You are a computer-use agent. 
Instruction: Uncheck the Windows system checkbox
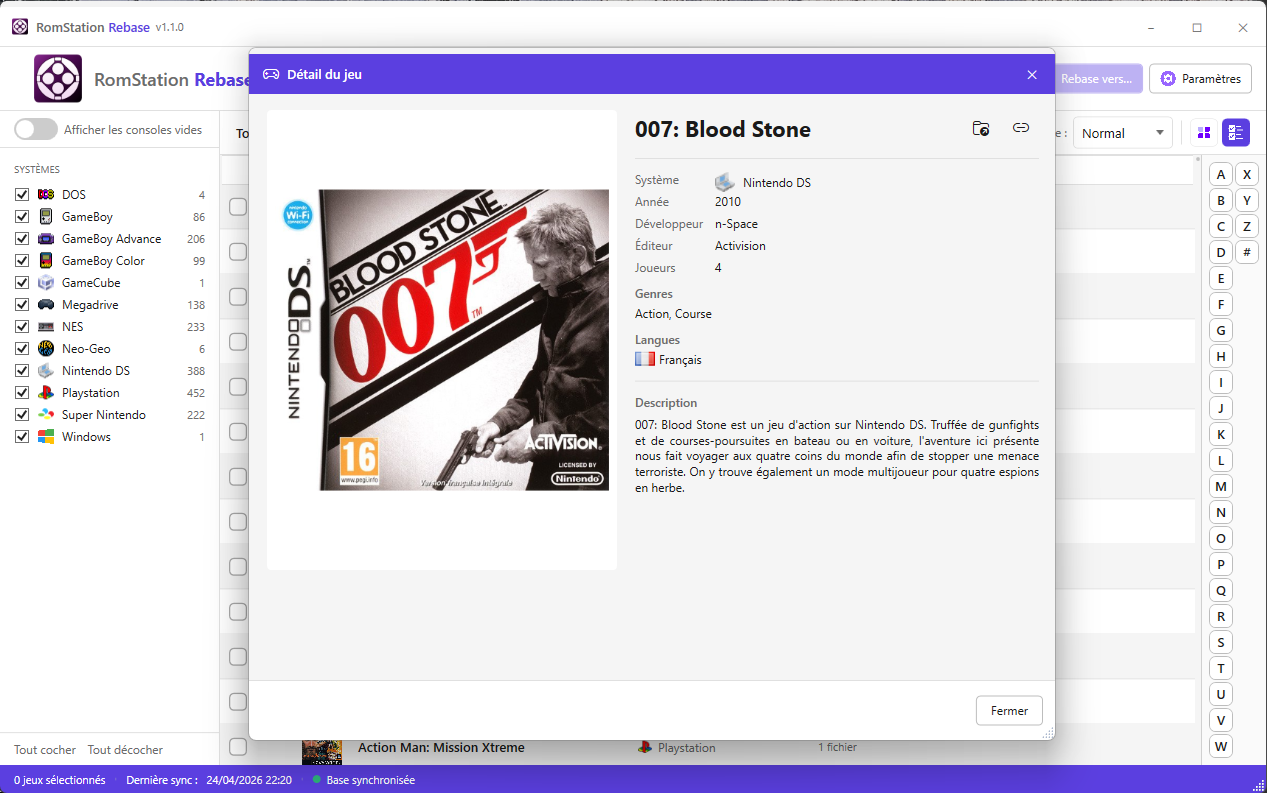[x=22, y=437]
